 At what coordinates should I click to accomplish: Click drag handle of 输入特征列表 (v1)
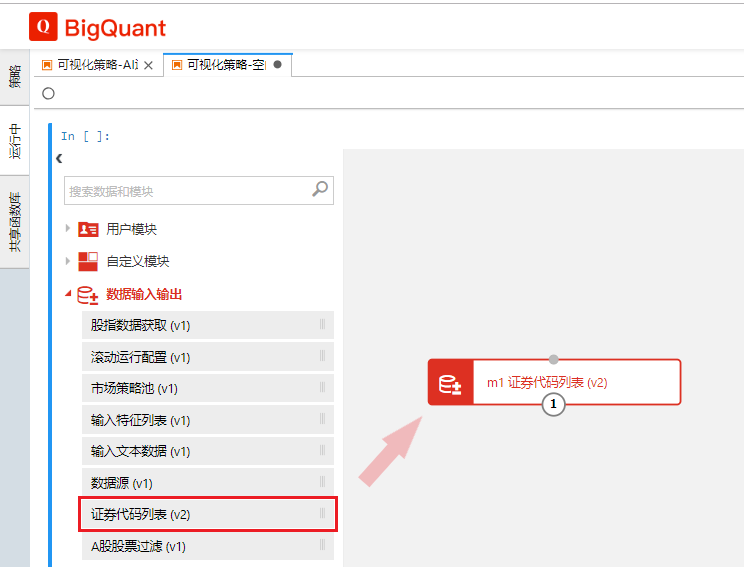tap(323, 418)
